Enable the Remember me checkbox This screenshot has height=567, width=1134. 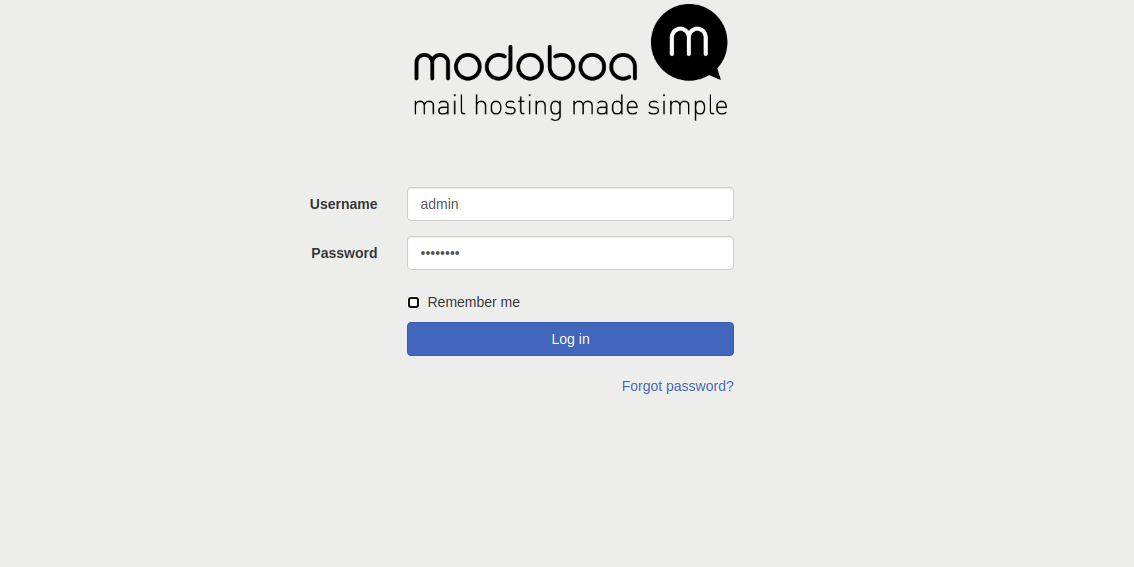[413, 302]
